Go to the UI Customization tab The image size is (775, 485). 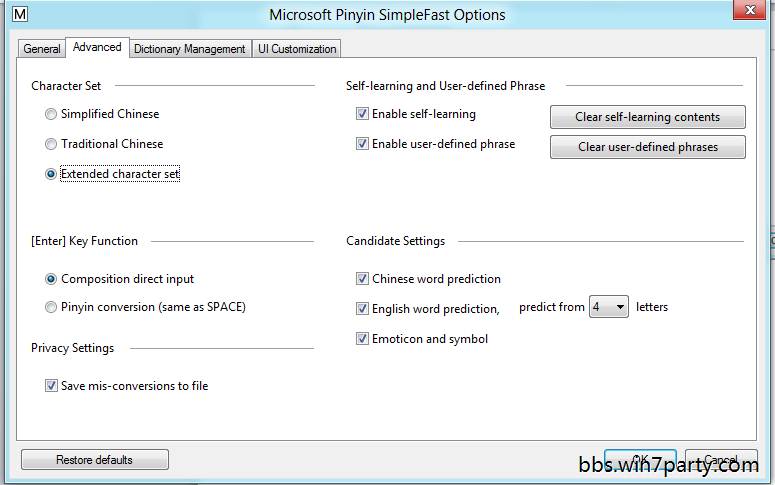click(296, 48)
